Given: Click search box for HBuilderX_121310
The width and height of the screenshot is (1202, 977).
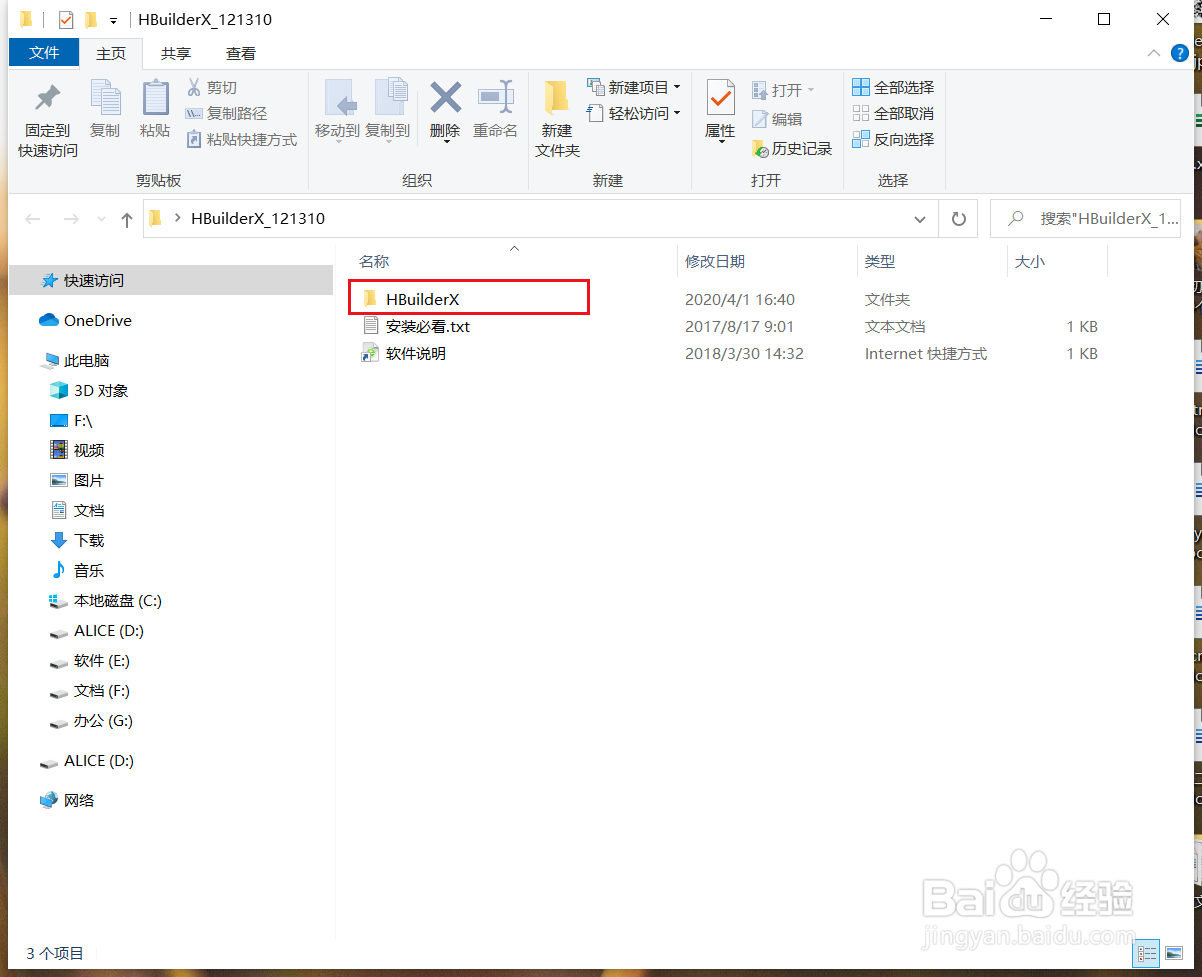Looking at the screenshot, I should click(1085, 219).
